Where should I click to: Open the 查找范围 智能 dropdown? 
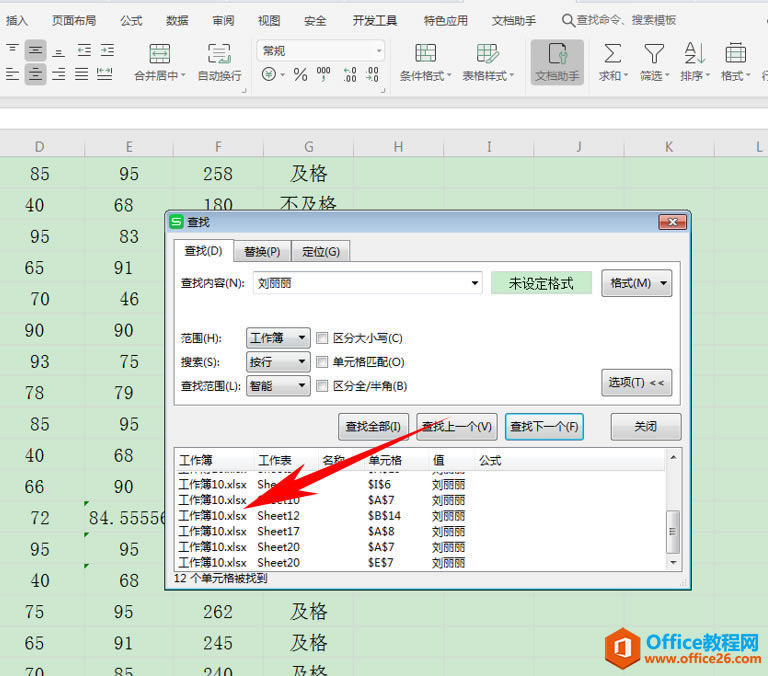click(x=278, y=386)
